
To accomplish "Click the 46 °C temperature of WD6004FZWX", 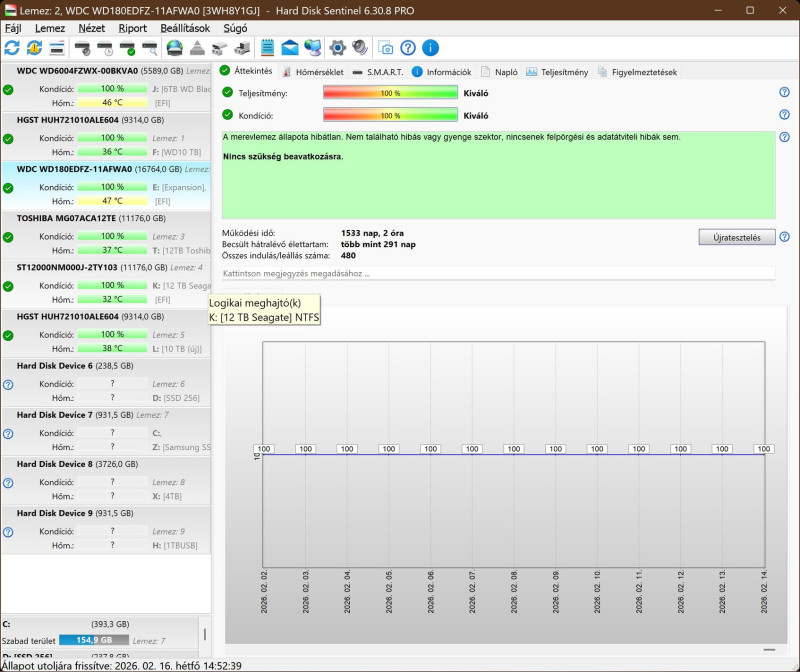I will pyautogui.click(x=112, y=103).
